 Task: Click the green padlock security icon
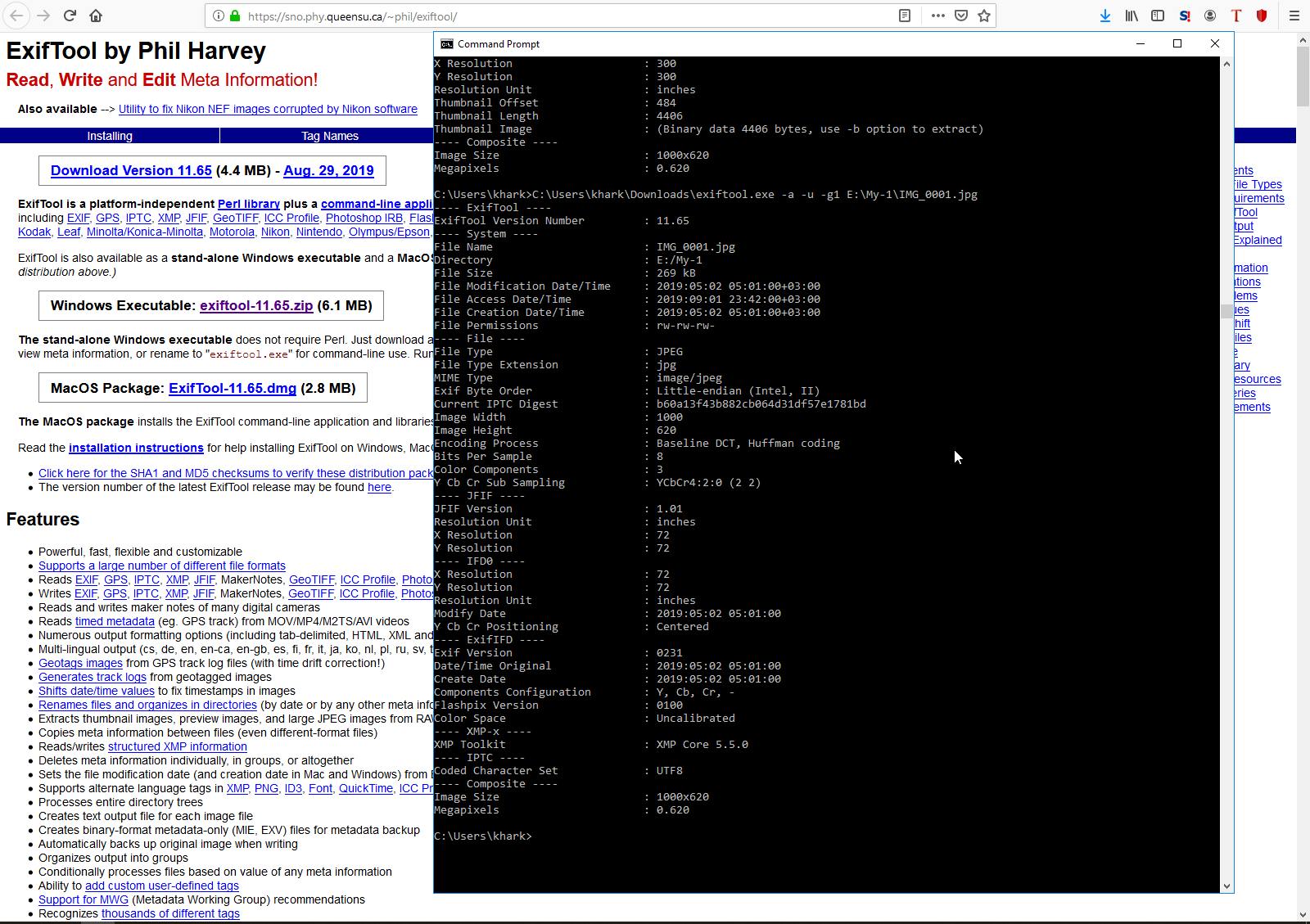(x=235, y=16)
